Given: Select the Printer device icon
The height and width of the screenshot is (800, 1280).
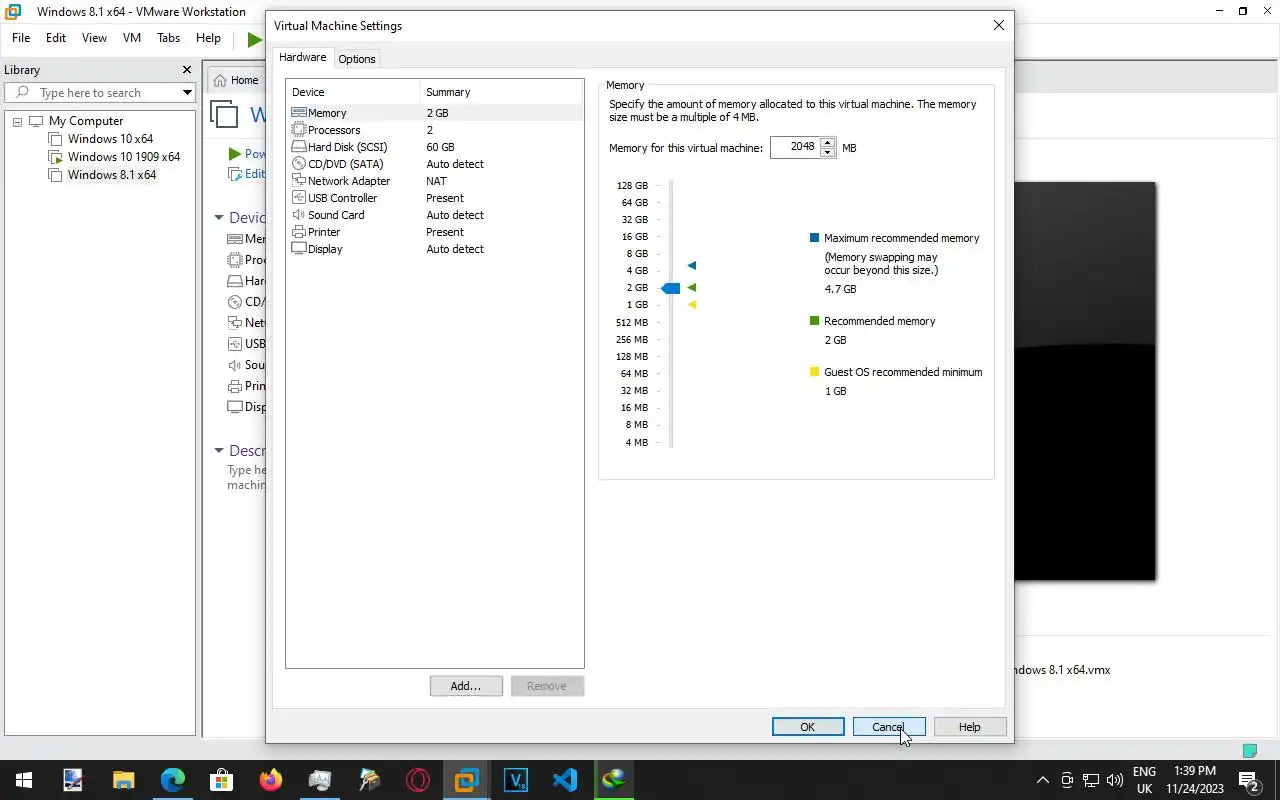Looking at the screenshot, I should [x=298, y=232].
